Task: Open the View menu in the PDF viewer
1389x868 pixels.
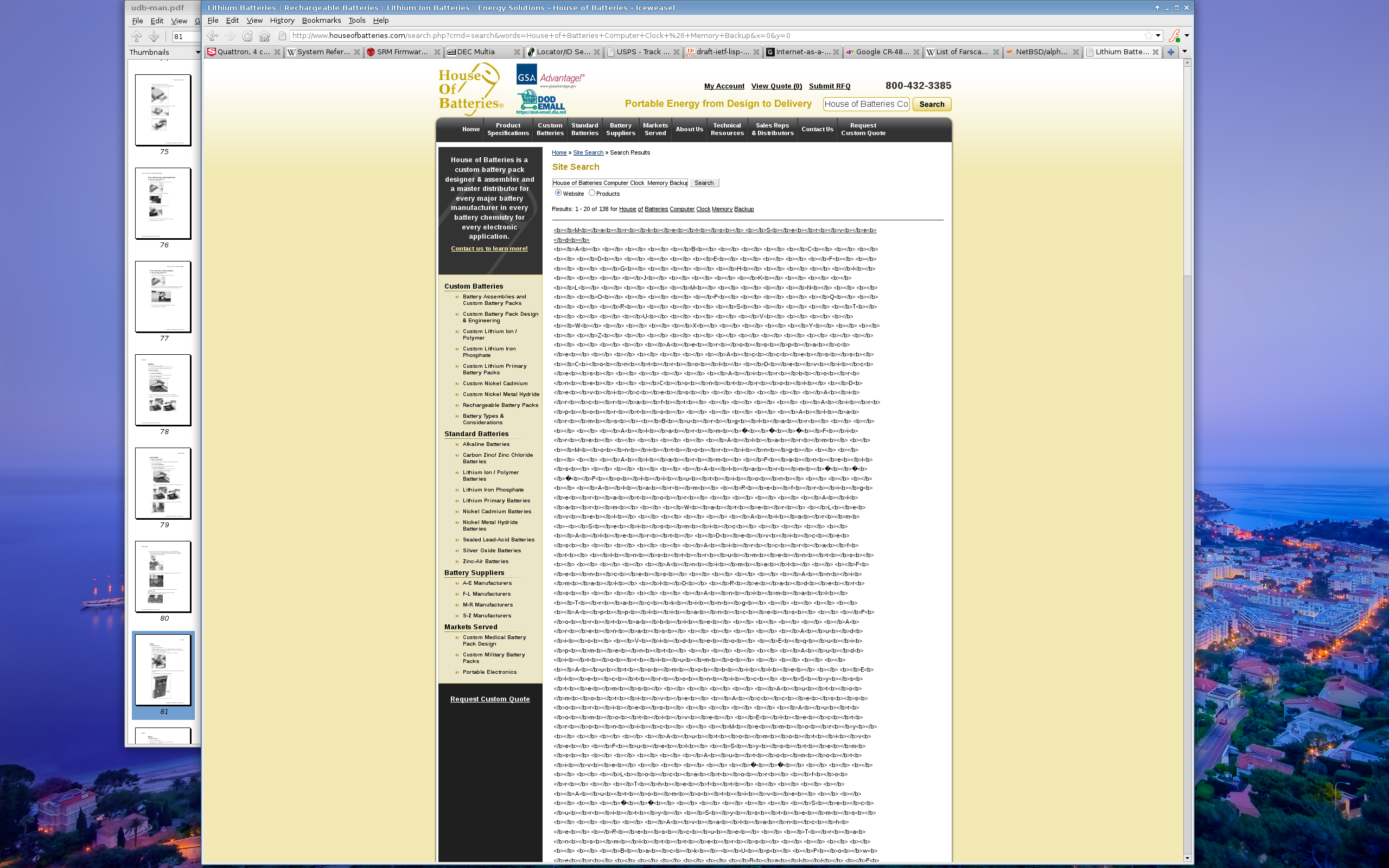Action: point(179,21)
